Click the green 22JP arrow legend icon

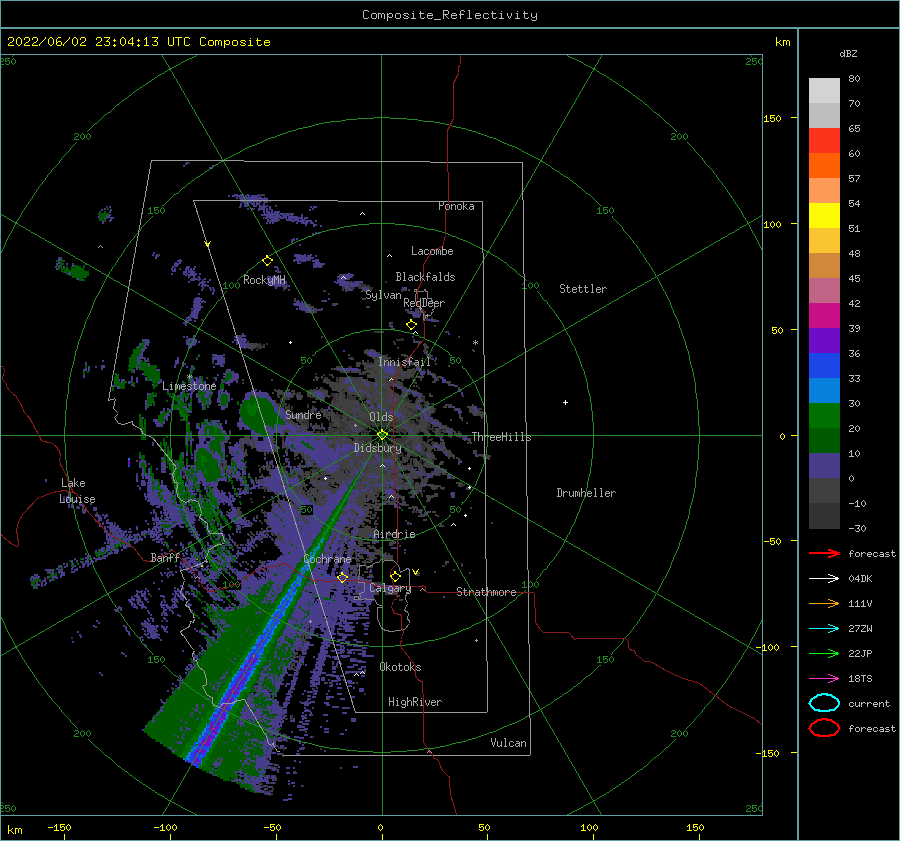(x=824, y=653)
